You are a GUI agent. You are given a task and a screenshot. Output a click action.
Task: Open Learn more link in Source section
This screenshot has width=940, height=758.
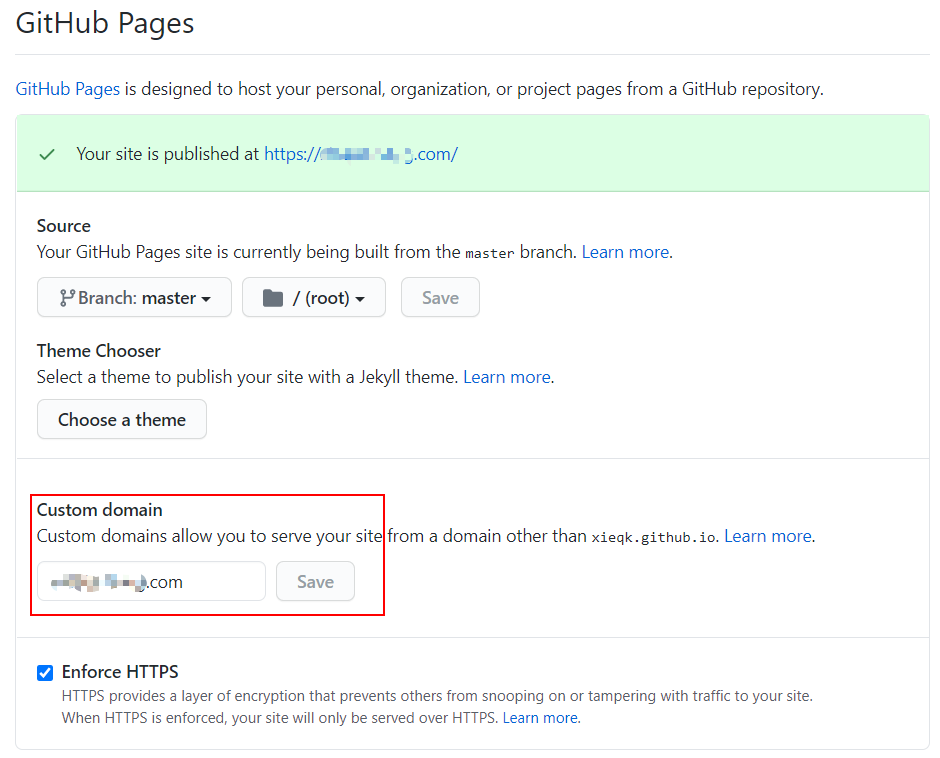(625, 252)
